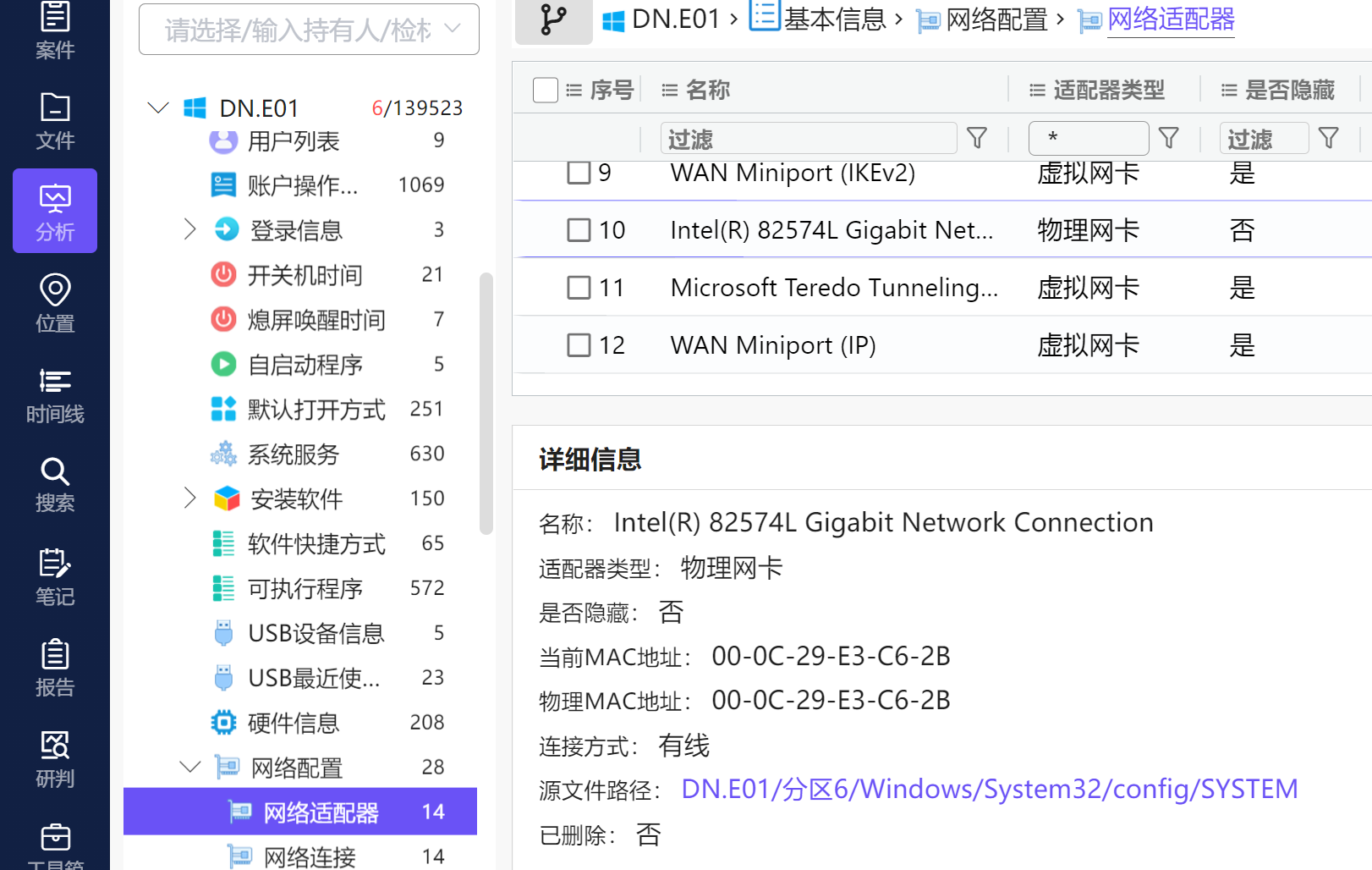Check the row 10 Intel(R) 82574L checkbox

pos(579,230)
